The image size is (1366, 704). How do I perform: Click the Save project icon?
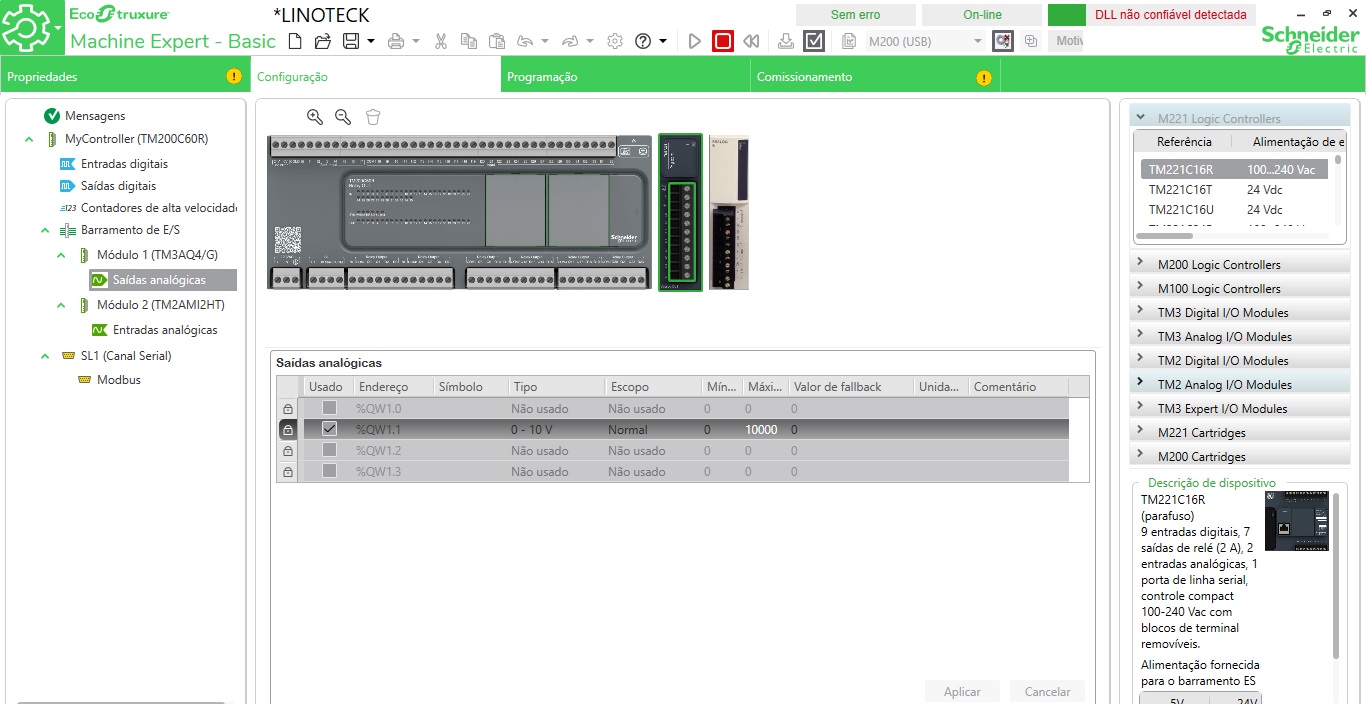coord(351,41)
